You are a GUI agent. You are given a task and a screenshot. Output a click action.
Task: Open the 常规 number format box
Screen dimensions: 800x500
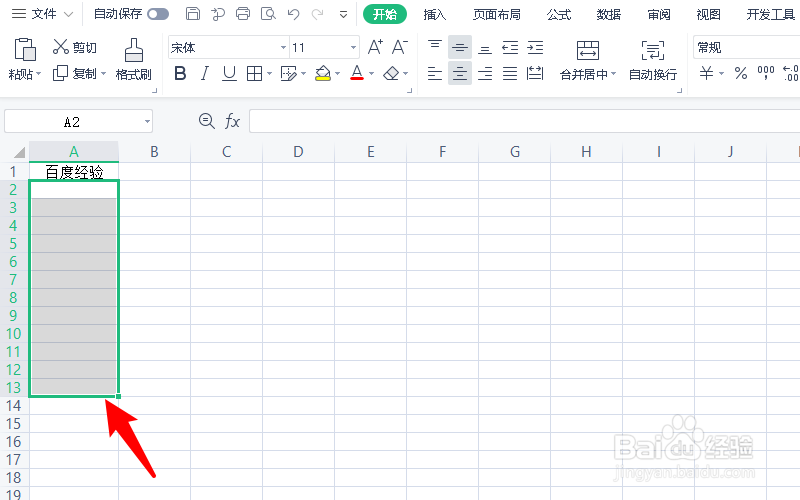(746, 48)
